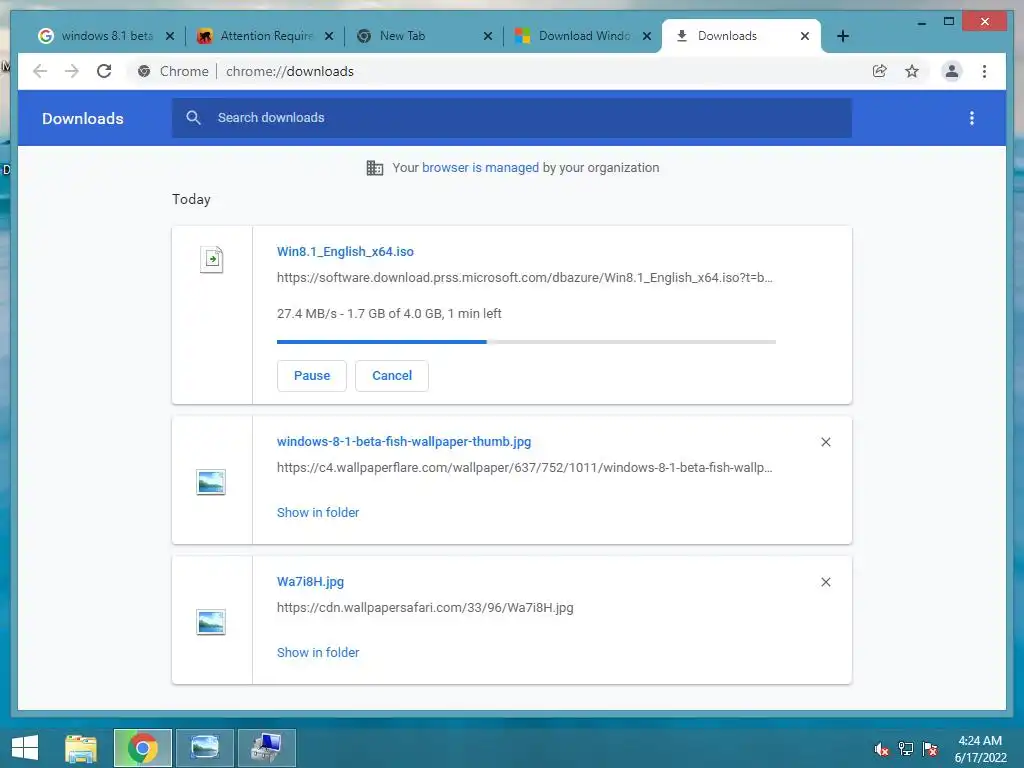Click the organization building icon

coord(375,168)
